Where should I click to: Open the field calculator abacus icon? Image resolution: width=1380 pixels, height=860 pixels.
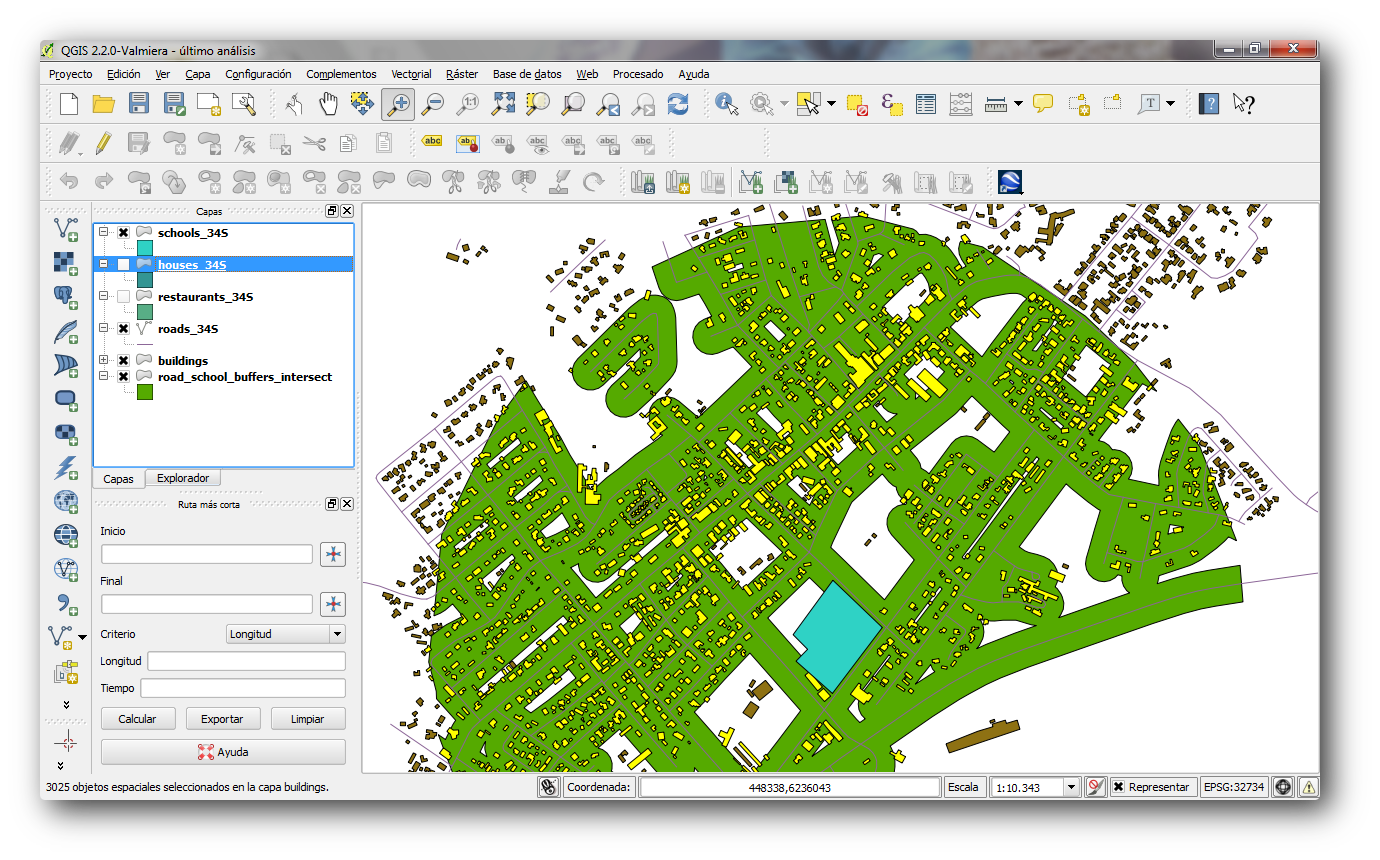960,103
